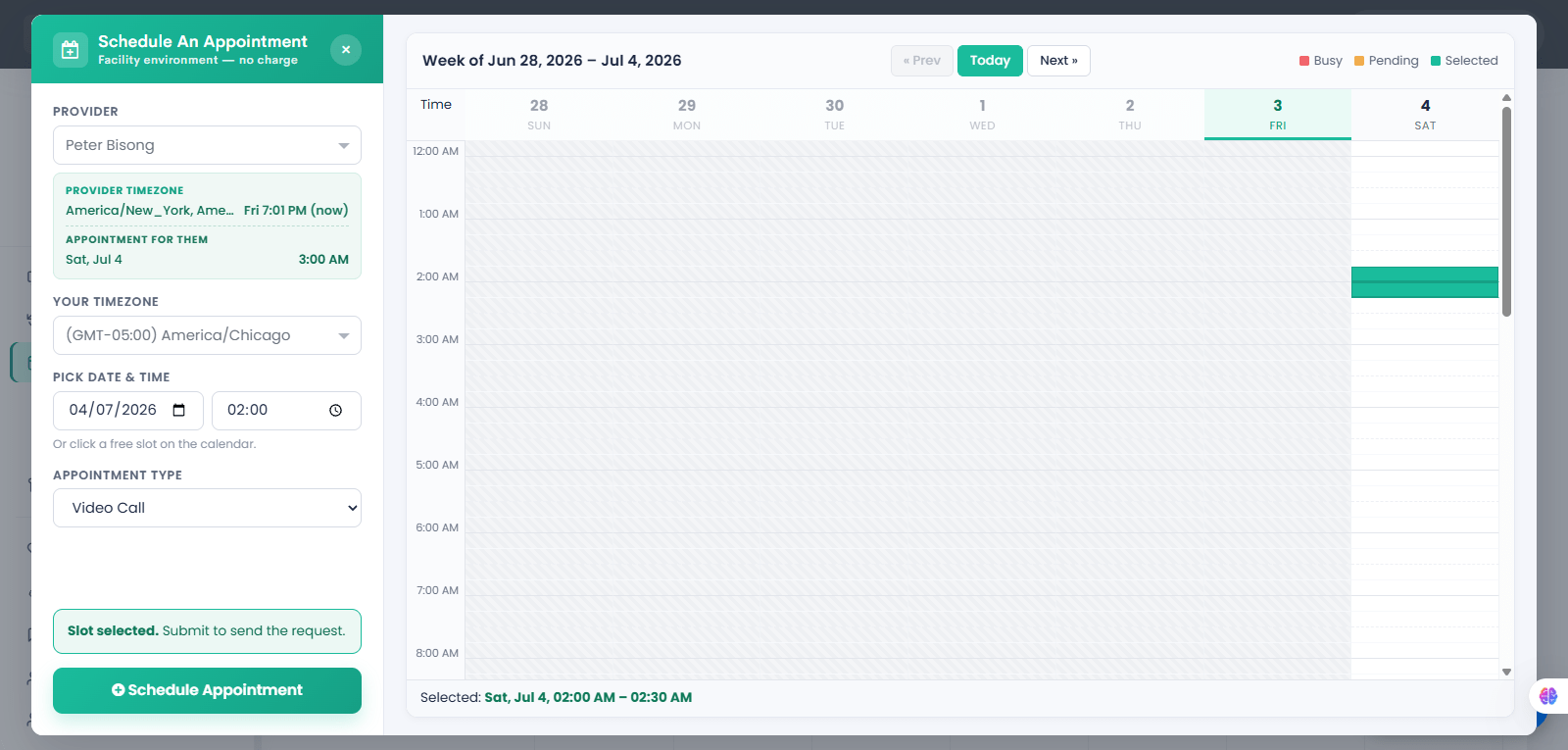Select the 2 THU column header
Screen dimensions: 1568x750
(x=1130, y=115)
